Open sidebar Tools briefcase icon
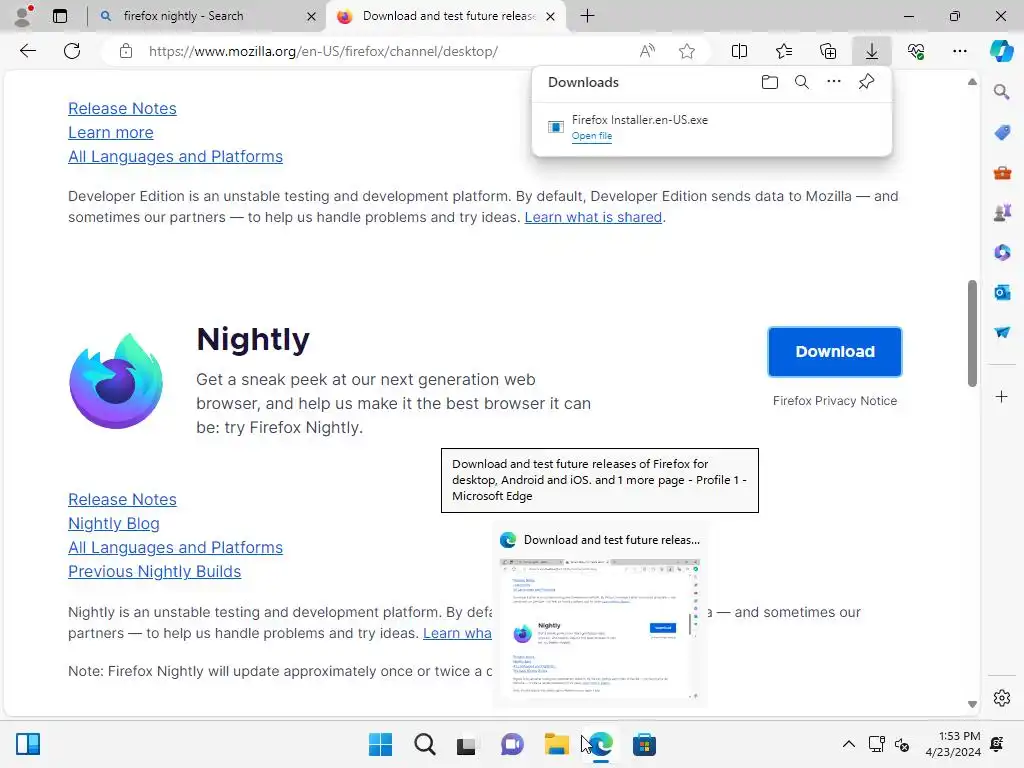1024x768 pixels. coord(1002,173)
